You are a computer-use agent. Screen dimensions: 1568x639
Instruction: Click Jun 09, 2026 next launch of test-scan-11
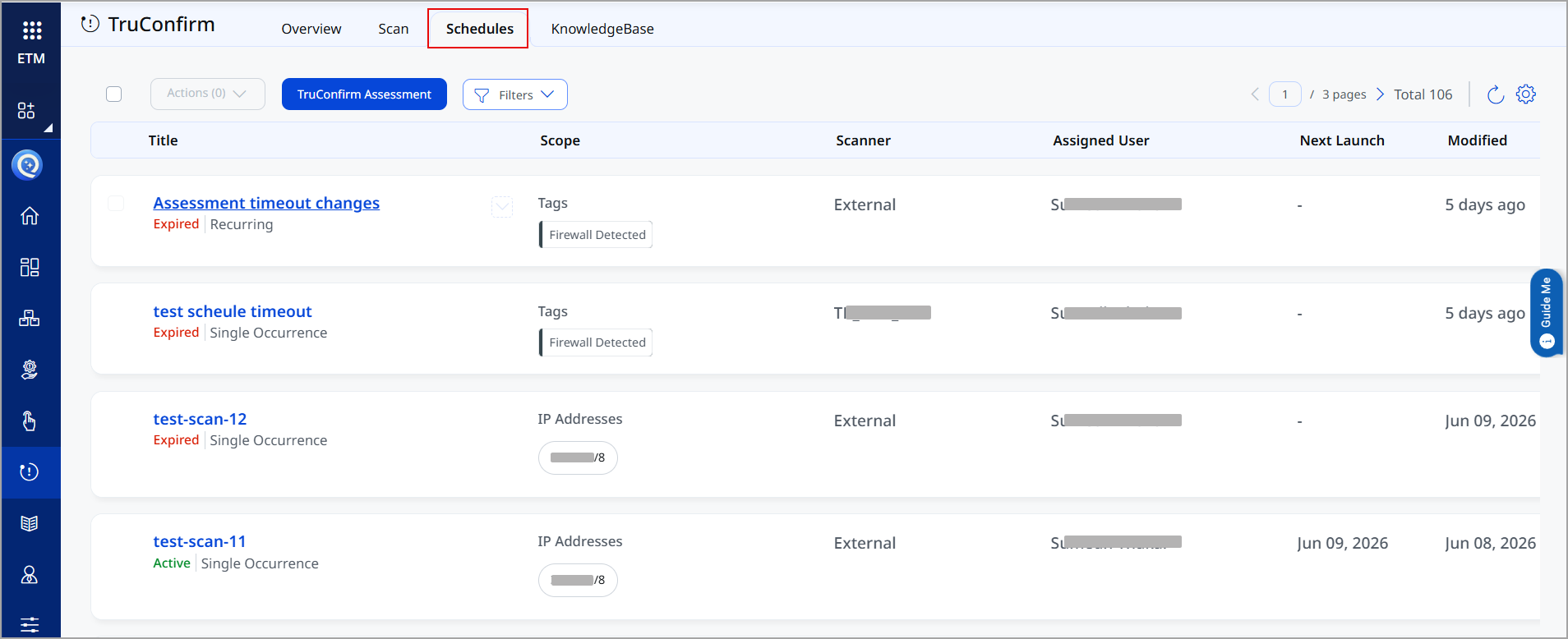(1343, 543)
